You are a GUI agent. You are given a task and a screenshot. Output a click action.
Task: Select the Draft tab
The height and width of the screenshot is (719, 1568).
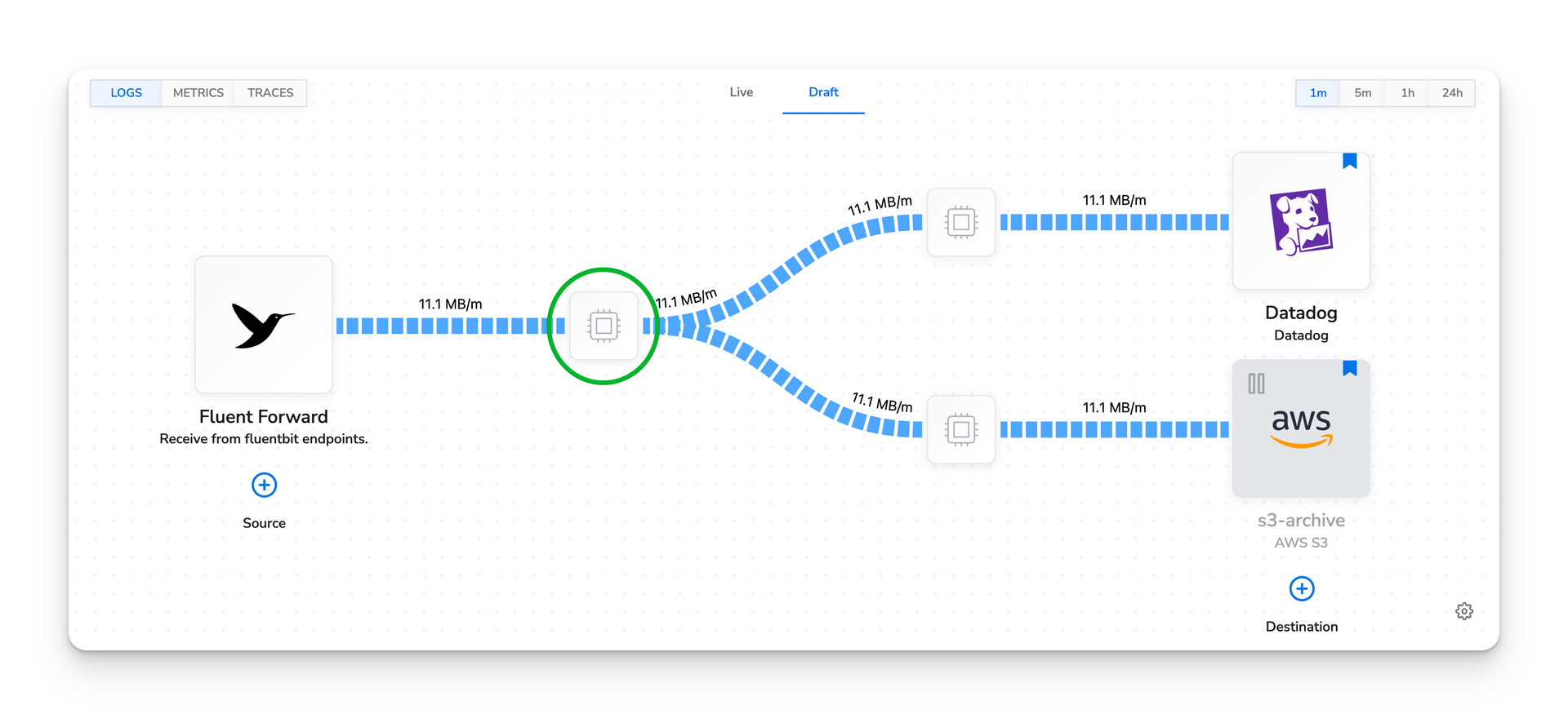(823, 92)
